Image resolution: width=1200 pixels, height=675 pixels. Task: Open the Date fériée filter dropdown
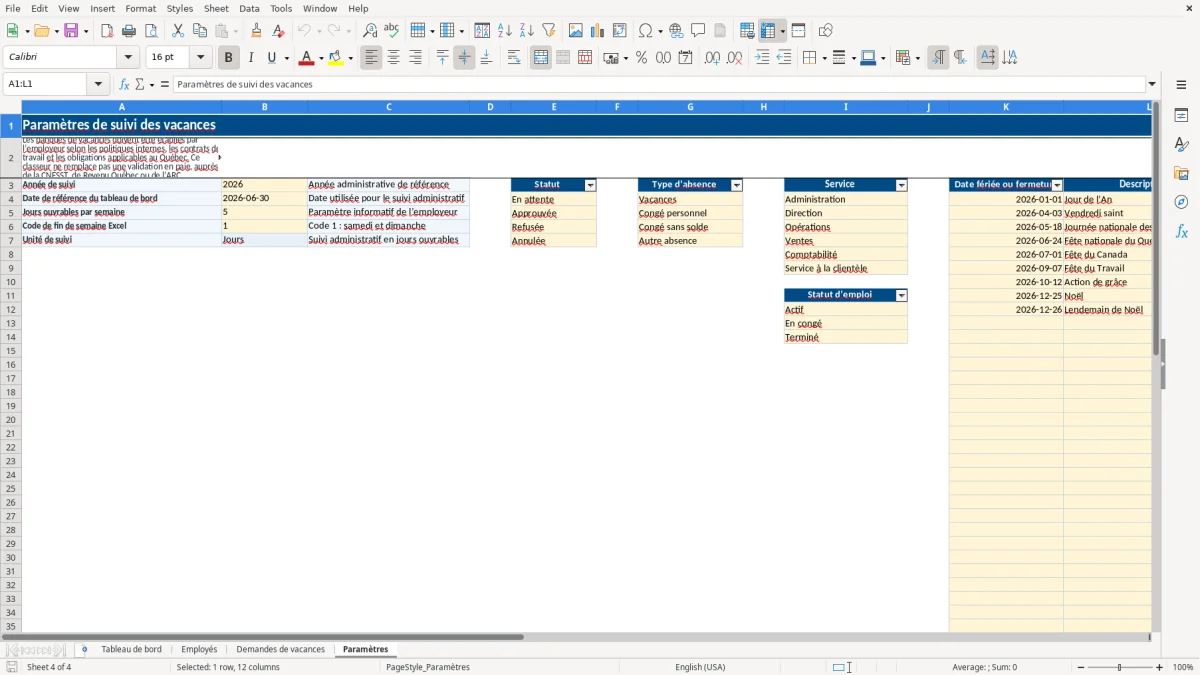pos(1057,185)
